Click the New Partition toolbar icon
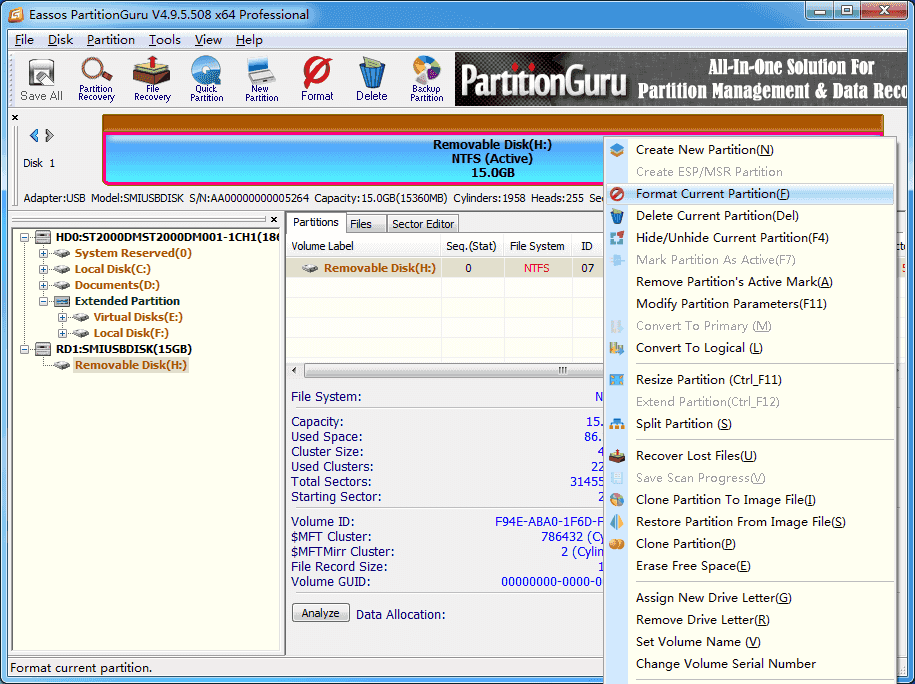Image resolution: width=915 pixels, height=684 pixels. point(261,79)
